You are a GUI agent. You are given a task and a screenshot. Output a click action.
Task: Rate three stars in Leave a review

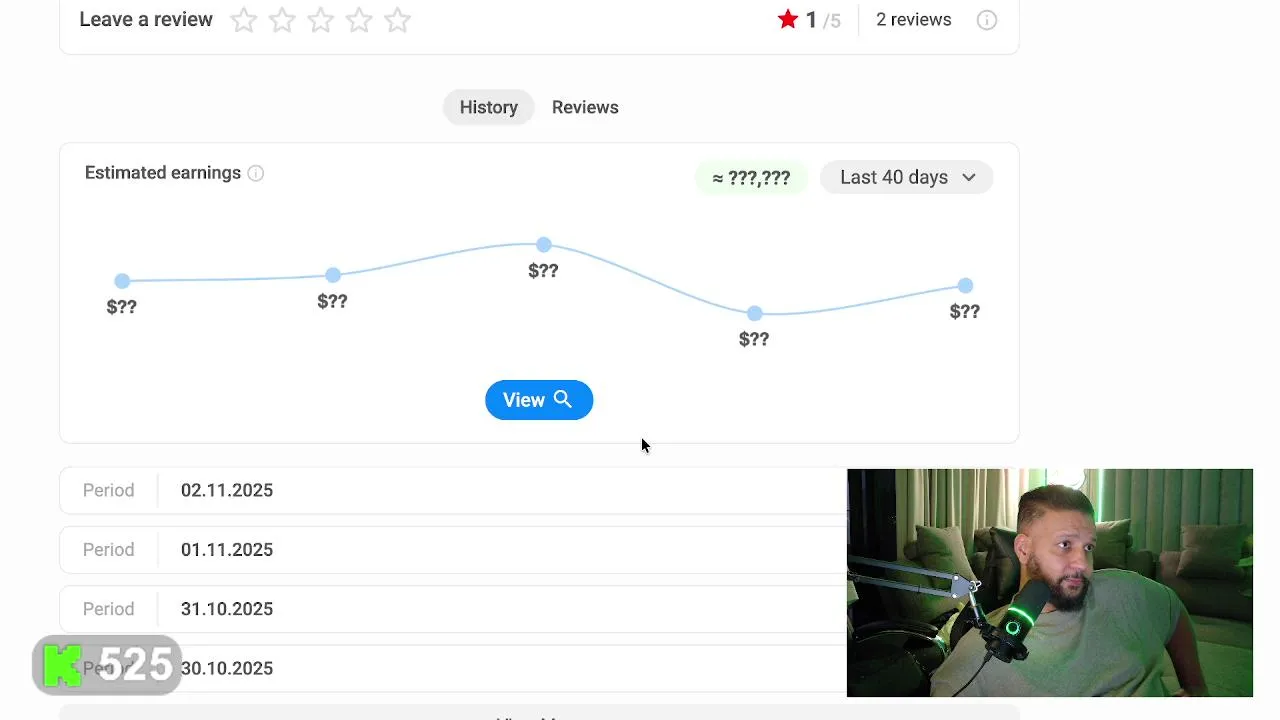pyautogui.click(x=320, y=20)
